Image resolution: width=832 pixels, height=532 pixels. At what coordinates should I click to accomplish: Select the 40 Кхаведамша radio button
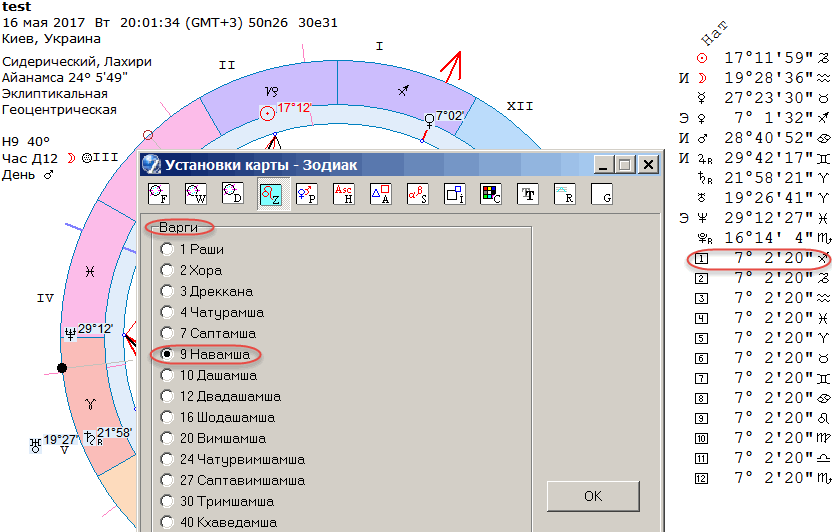click(167, 522)
